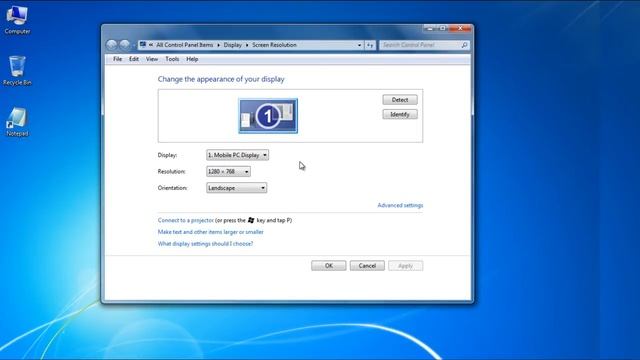The width and height of the screenshot is (640, 360).
Task: Click Screen Resolution breadcrumb
Action: (x=274, y=45)
